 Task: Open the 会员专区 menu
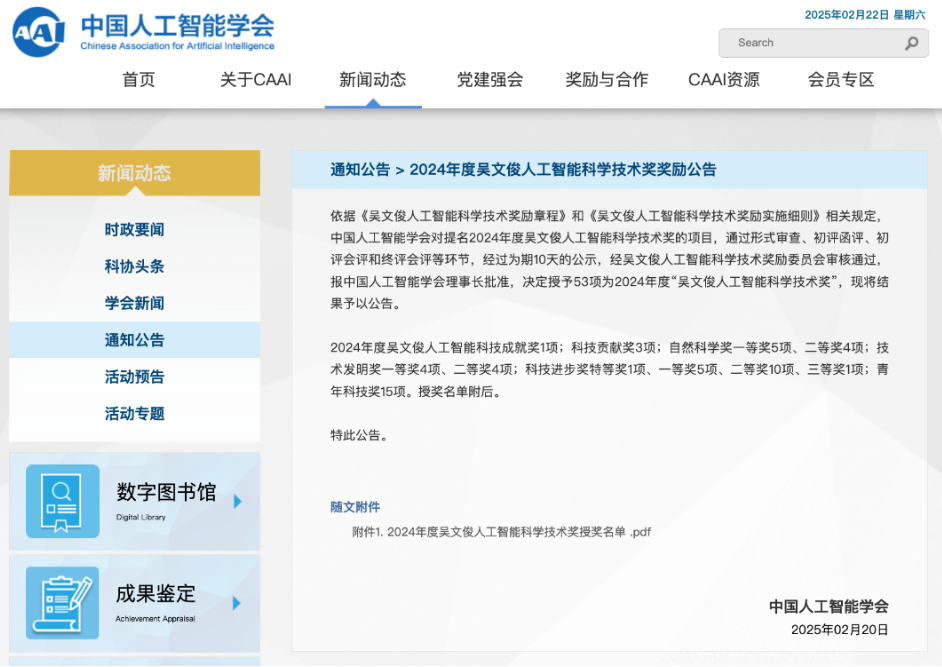point(840,79)
